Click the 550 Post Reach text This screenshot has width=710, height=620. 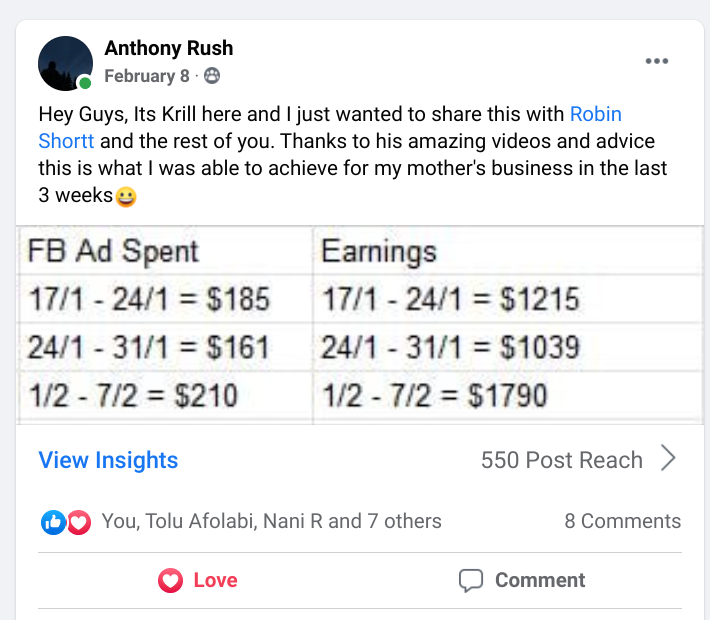(x=561, y=460)
